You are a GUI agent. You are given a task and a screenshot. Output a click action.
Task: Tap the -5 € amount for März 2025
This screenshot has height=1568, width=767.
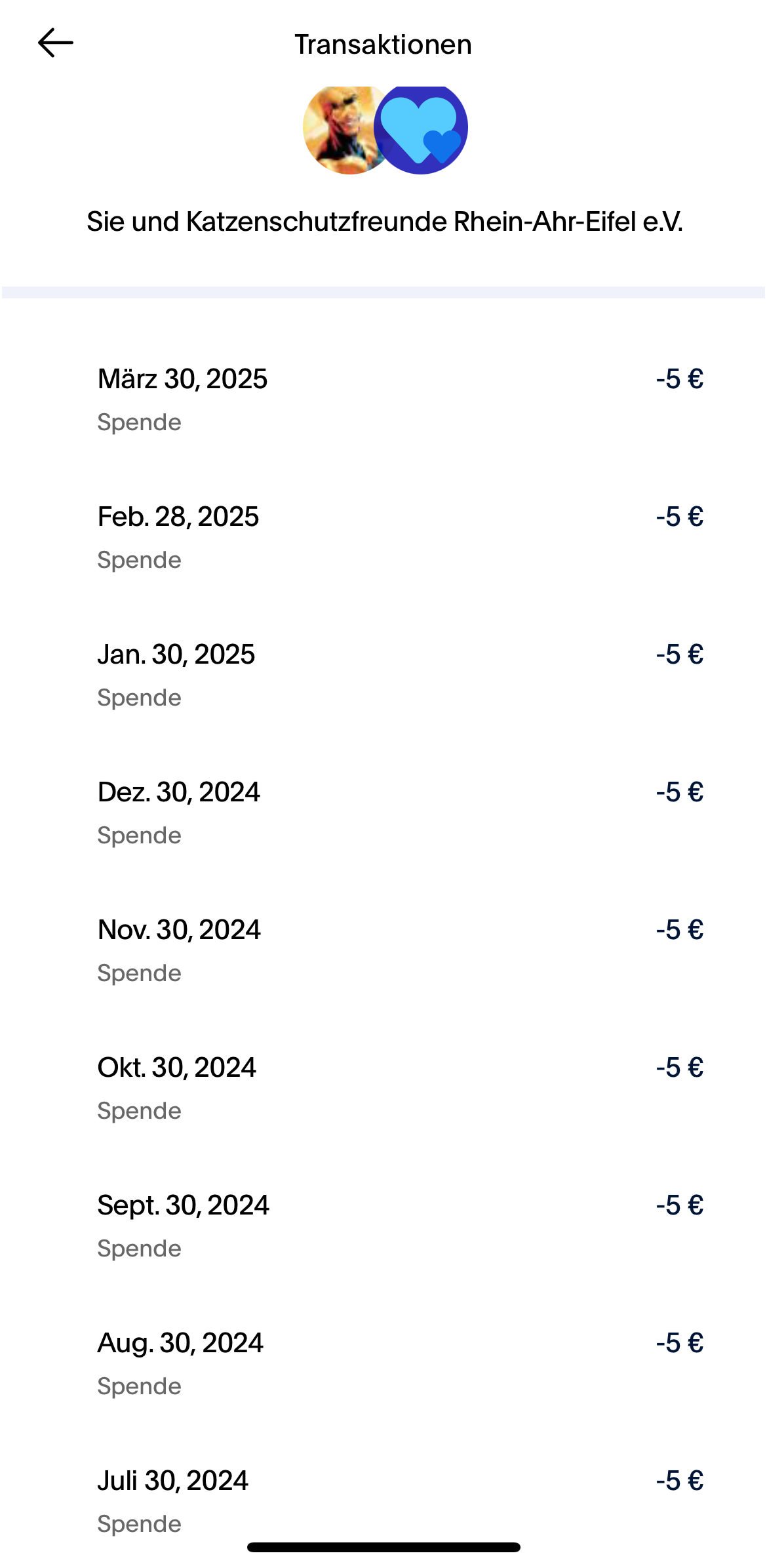tap(680, 379)
